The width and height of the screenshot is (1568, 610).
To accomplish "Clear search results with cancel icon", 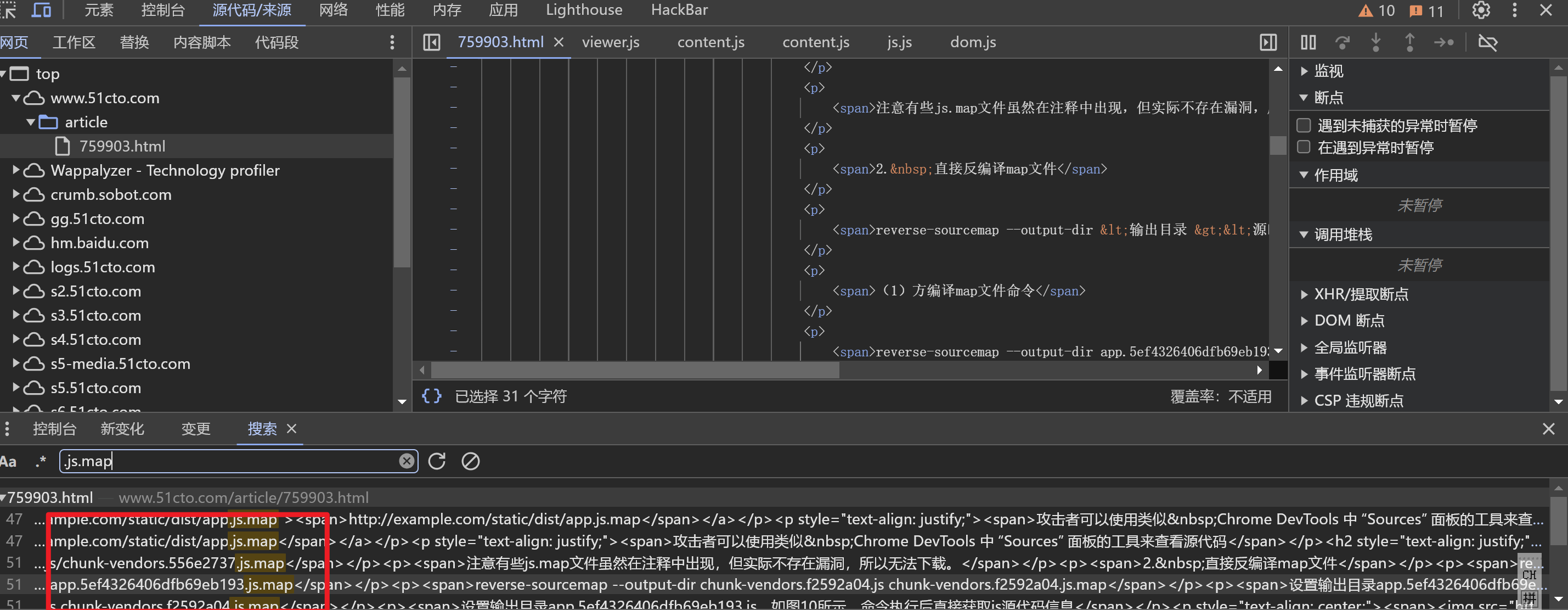I will coord(471,461).
